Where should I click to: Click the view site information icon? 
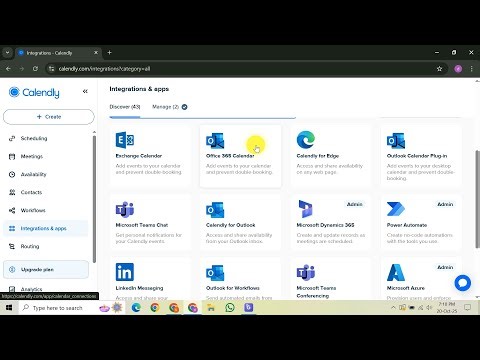(51, 69)
